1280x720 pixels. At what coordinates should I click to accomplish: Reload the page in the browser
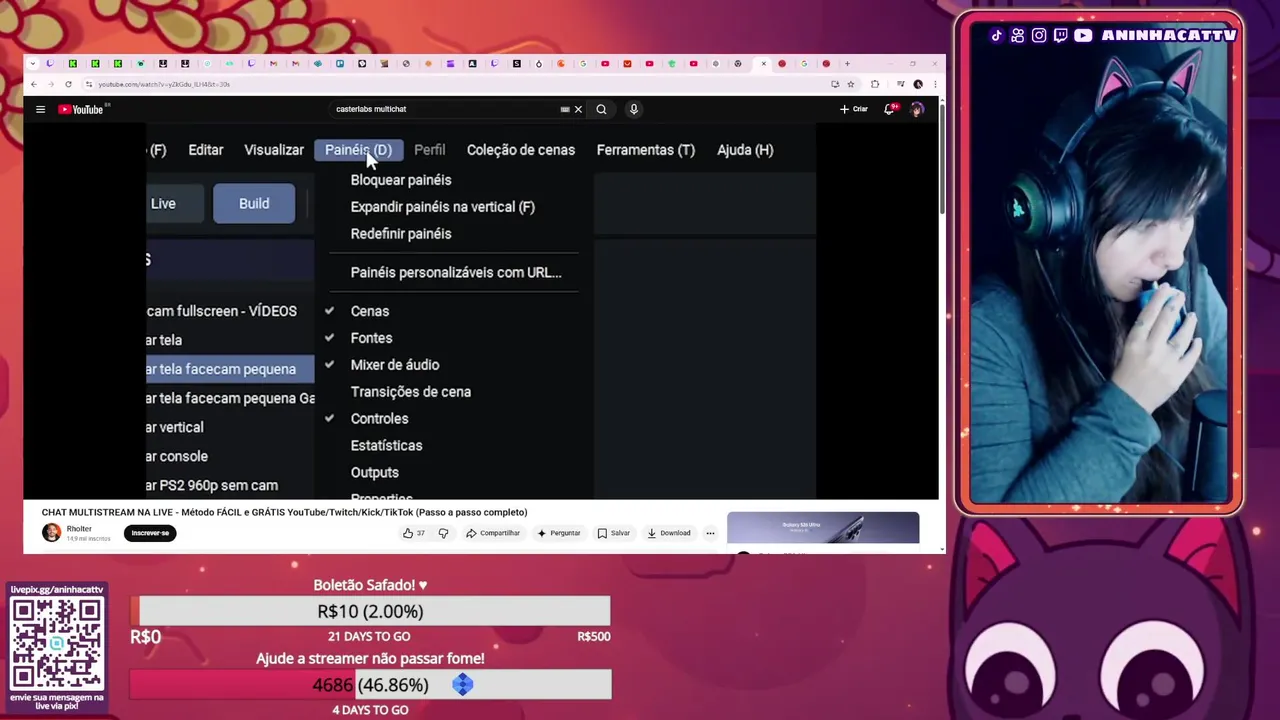[68, 84]
